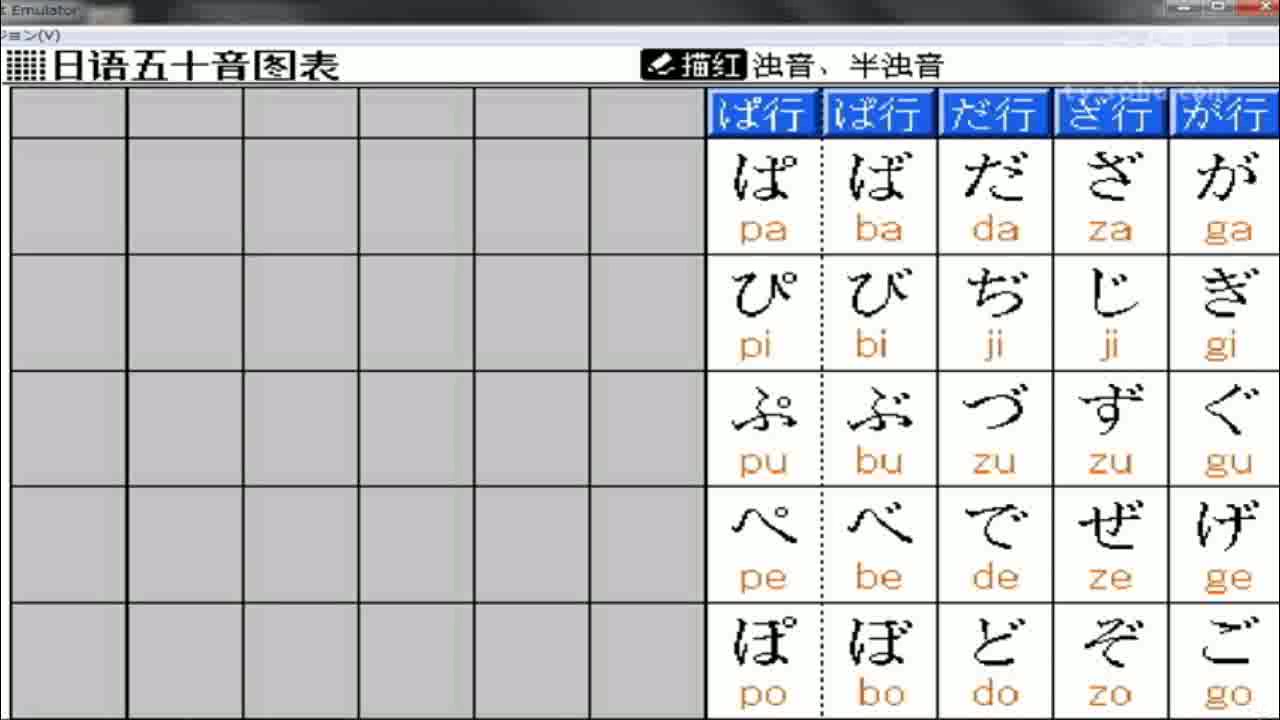The image size is (1280, 720).
Task: Select the ざ行 column header
Action: [1111, 113]
